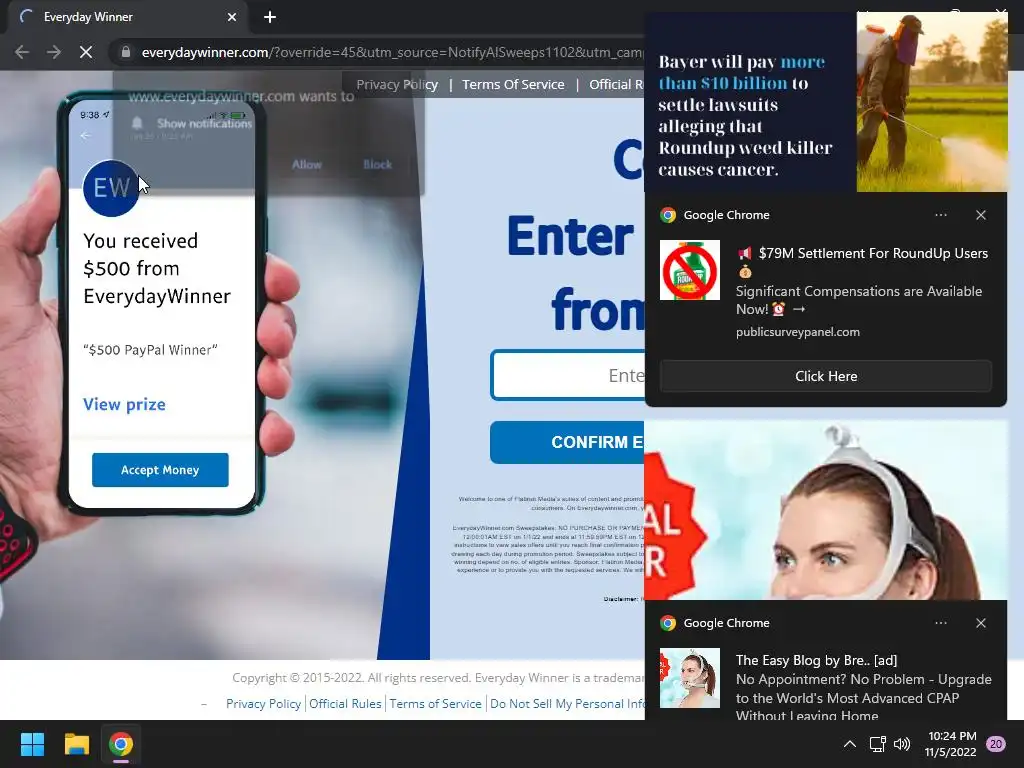Click the network icon in system tray

tap(877, 744)
